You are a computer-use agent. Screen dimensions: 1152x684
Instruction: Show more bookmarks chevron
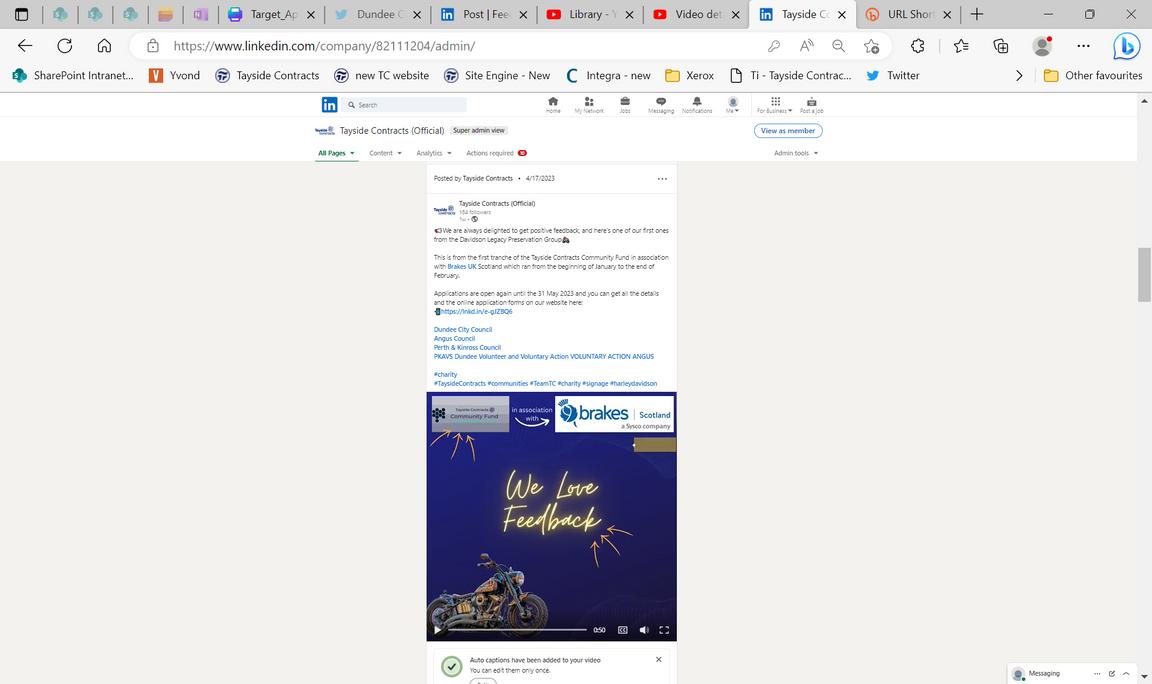pos(1019,75)
